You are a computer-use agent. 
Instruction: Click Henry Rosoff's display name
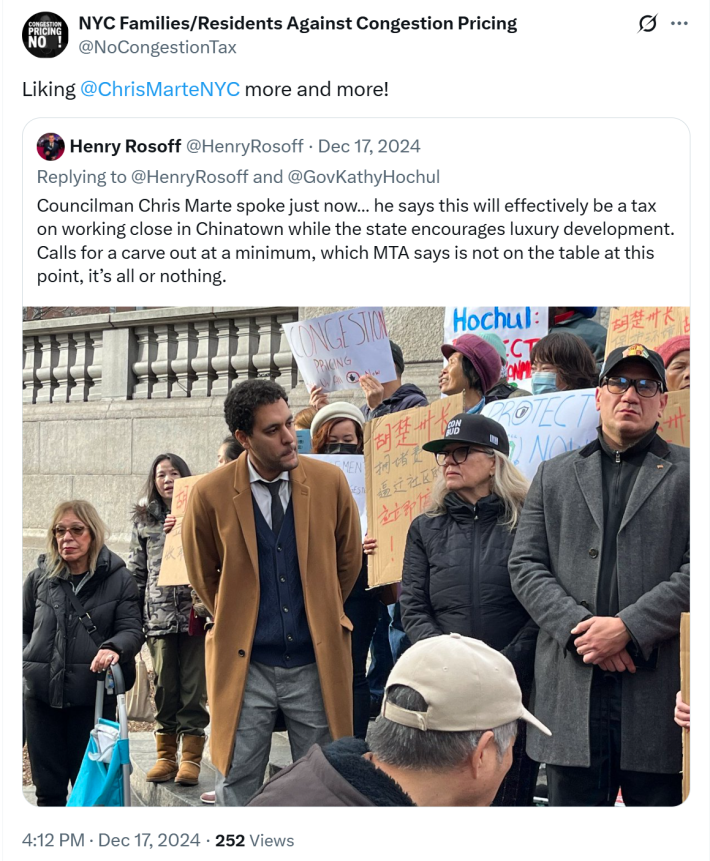pyautogui.click(x=125, y=146)
